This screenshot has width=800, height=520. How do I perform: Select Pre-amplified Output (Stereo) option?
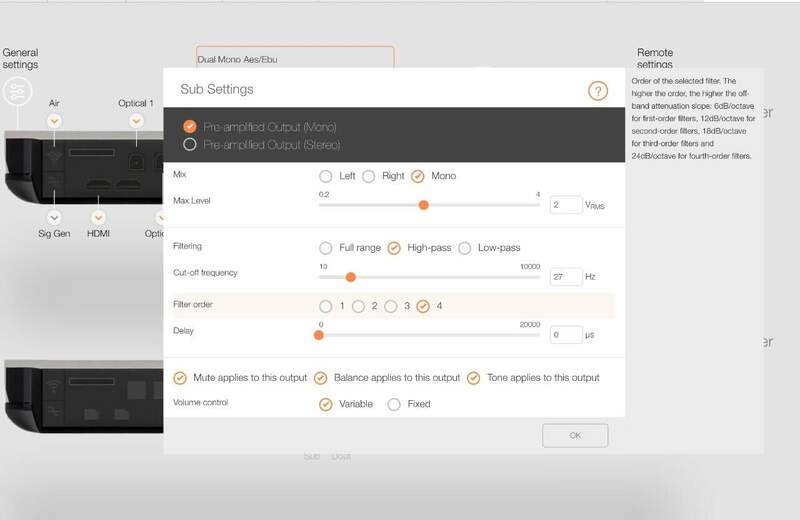[x=190, y=145]
